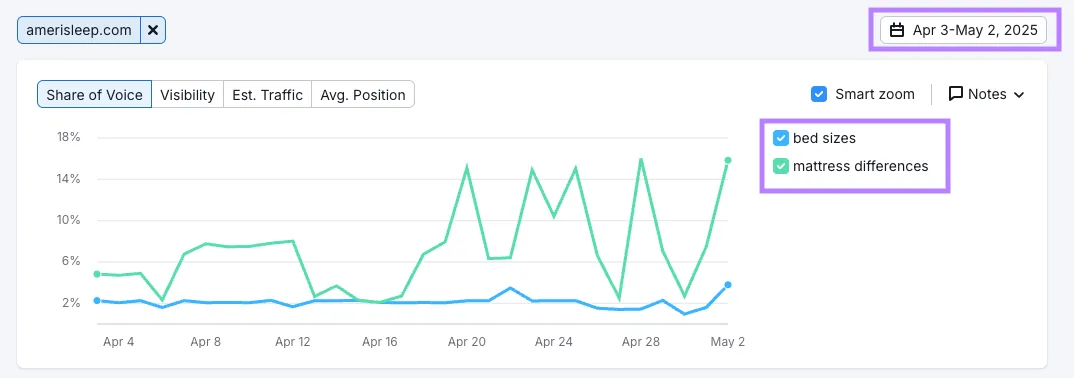The height and width of the screenshot is (378, 1074).
Task: Click the bed sizes legend label
Action: (824, 138)
